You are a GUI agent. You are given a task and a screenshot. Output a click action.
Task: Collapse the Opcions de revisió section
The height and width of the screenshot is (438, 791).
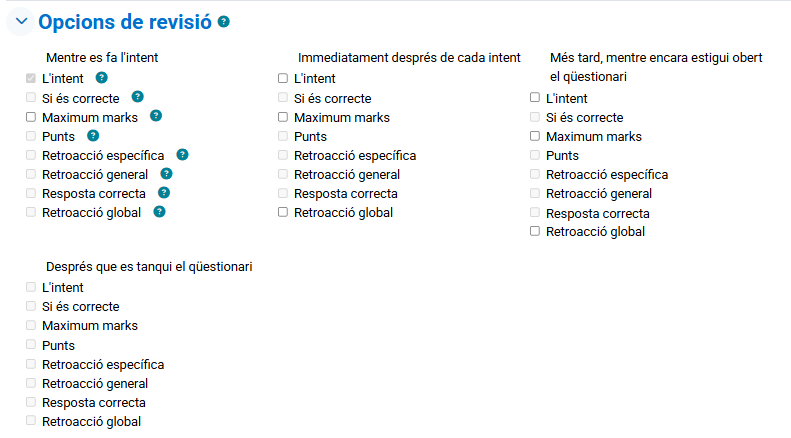pos(21,21)
